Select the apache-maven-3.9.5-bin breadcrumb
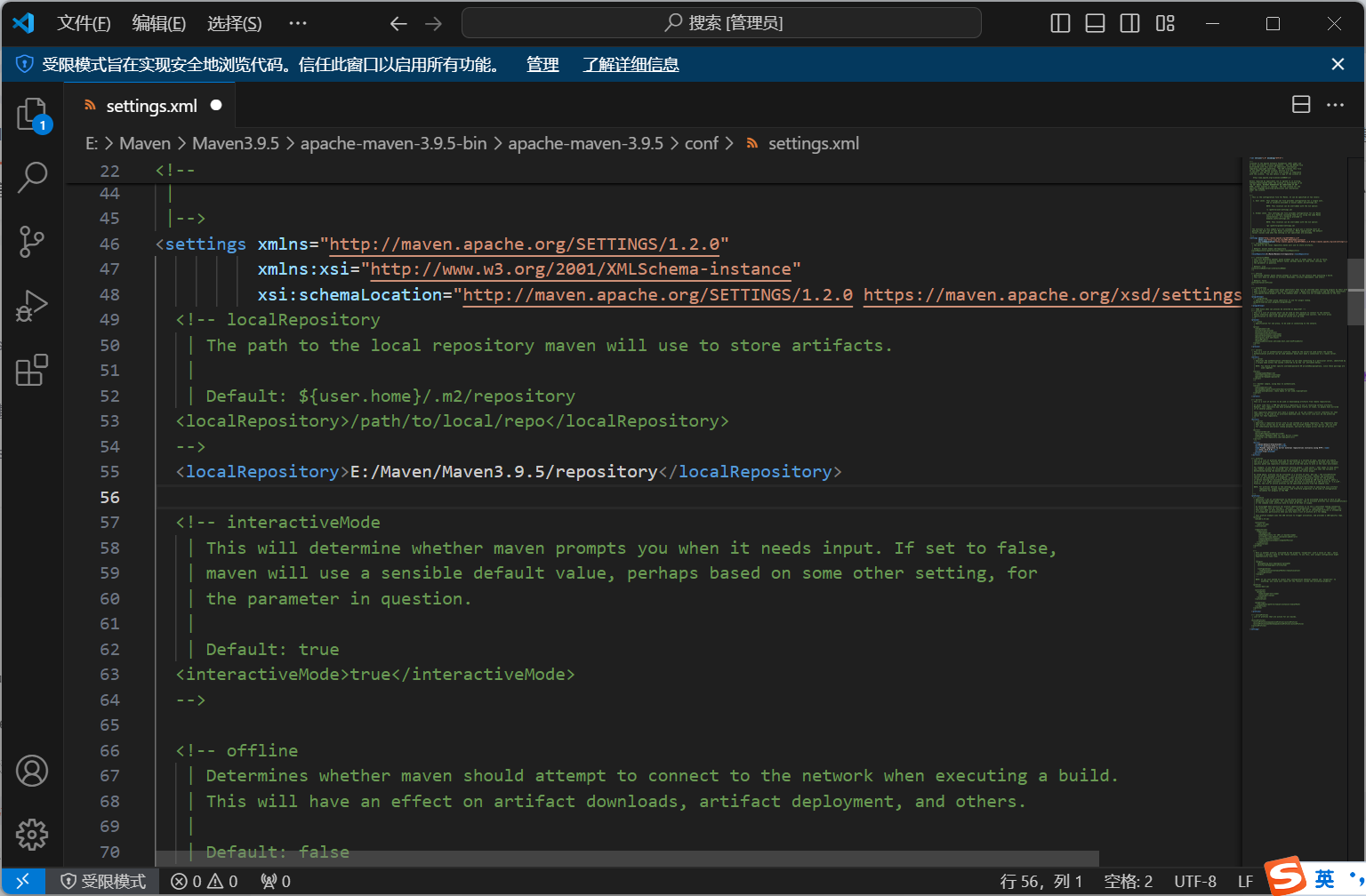 pos(394,143)
